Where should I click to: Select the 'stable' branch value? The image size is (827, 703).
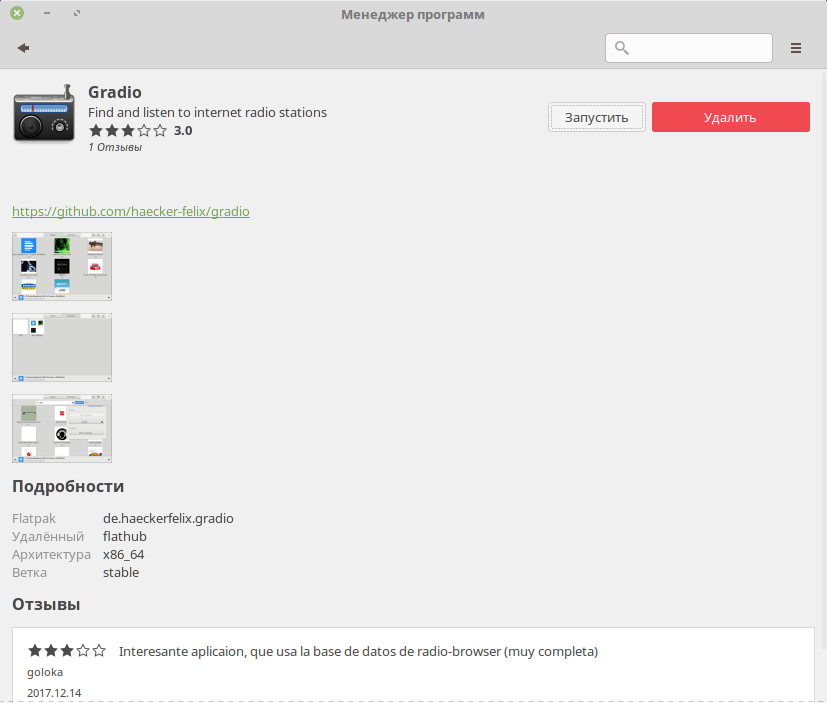tap(121, 572)
